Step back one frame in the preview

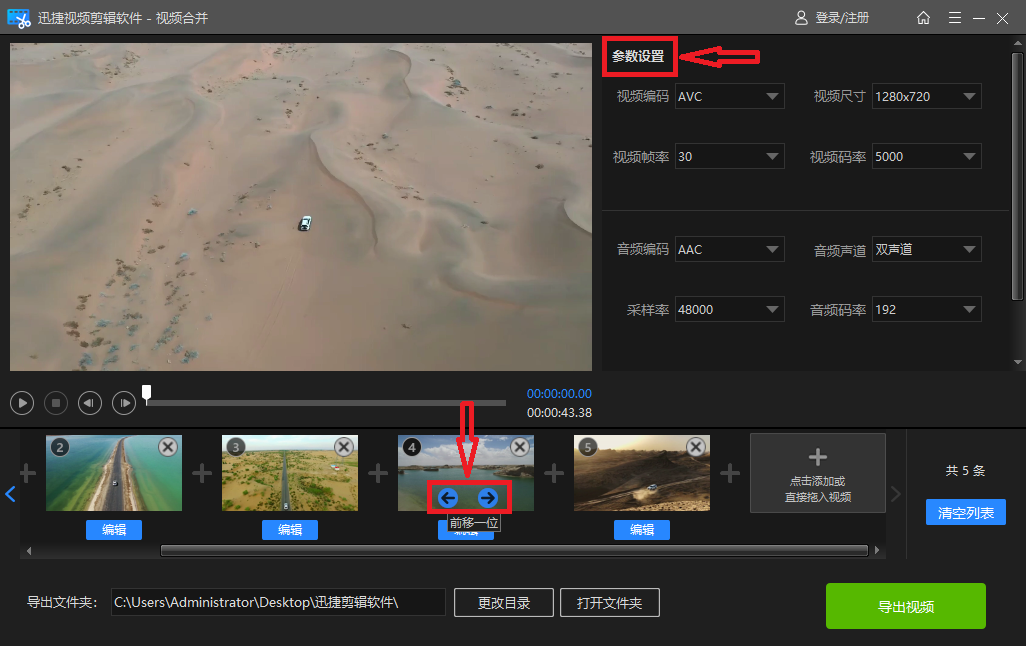coord(89,402)
